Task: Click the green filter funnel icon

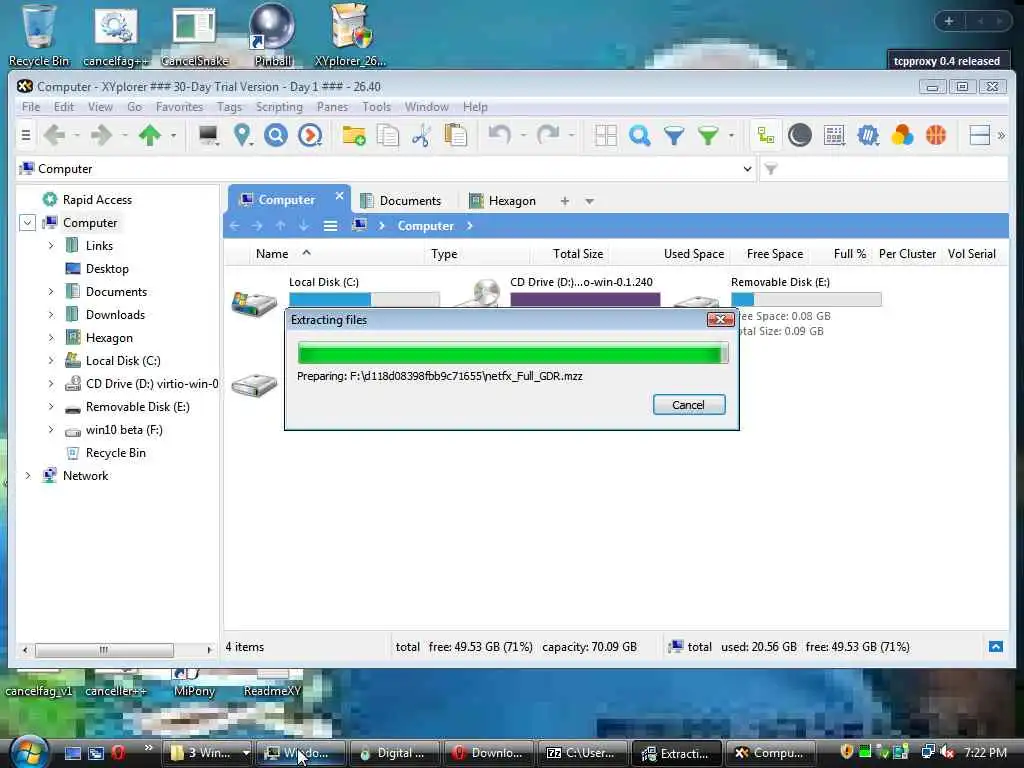Action: point(708,135)
